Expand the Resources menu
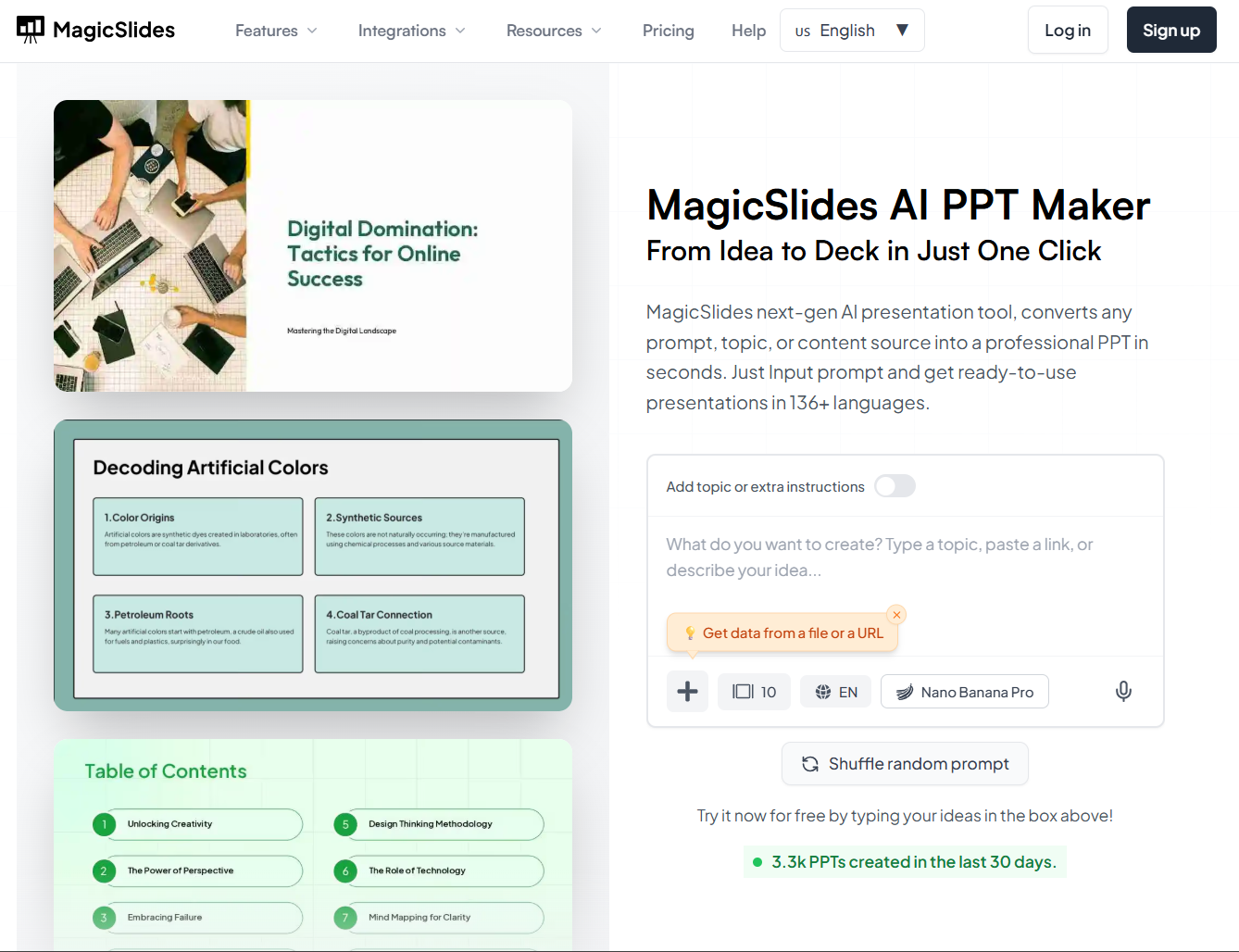Viewport: 1239px width, 952px height. coord(554,31)
